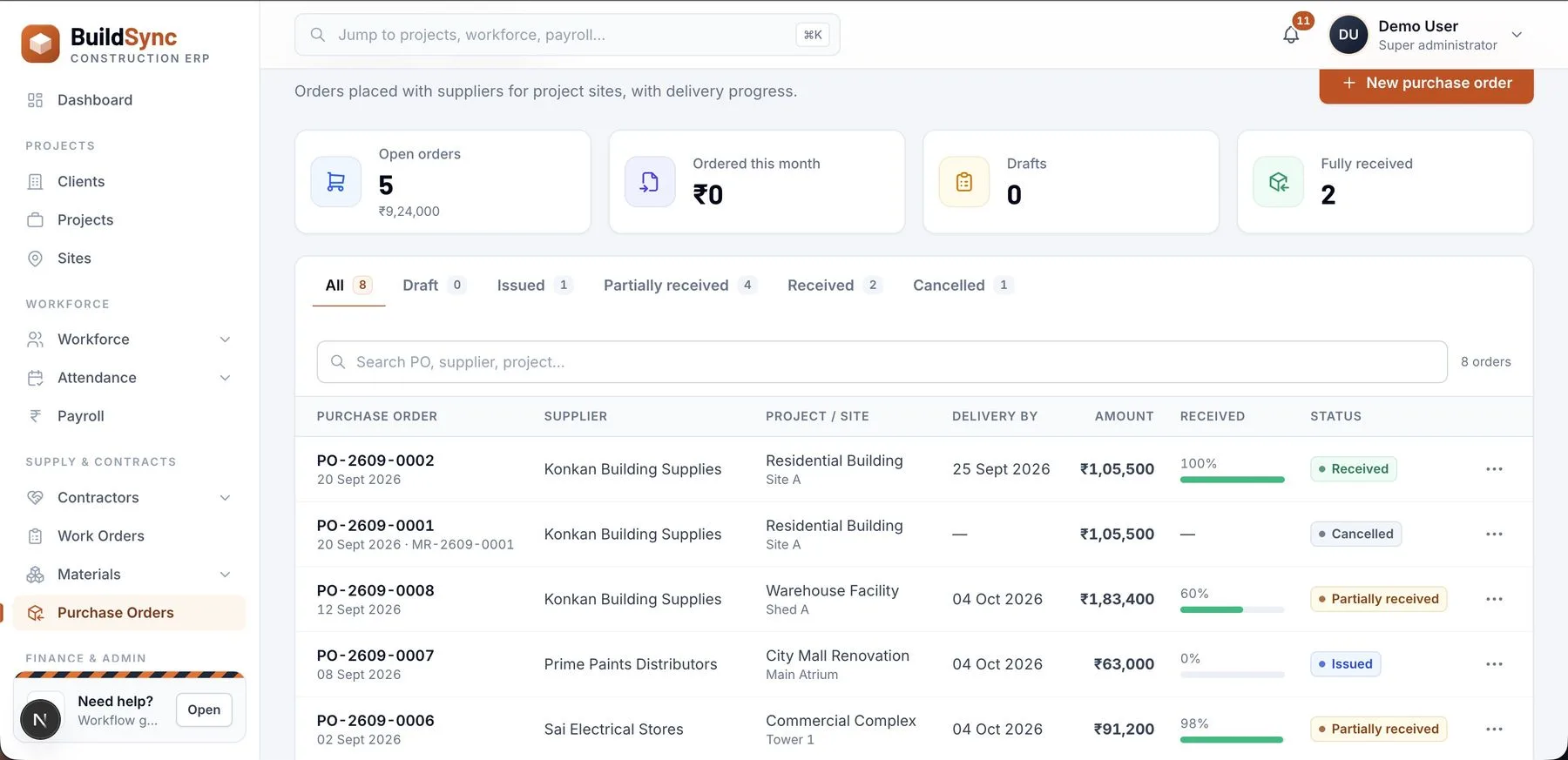Click the Drafts clipboard icon
The width and height of the screenshot is (1568, 760).
(964, 182)
